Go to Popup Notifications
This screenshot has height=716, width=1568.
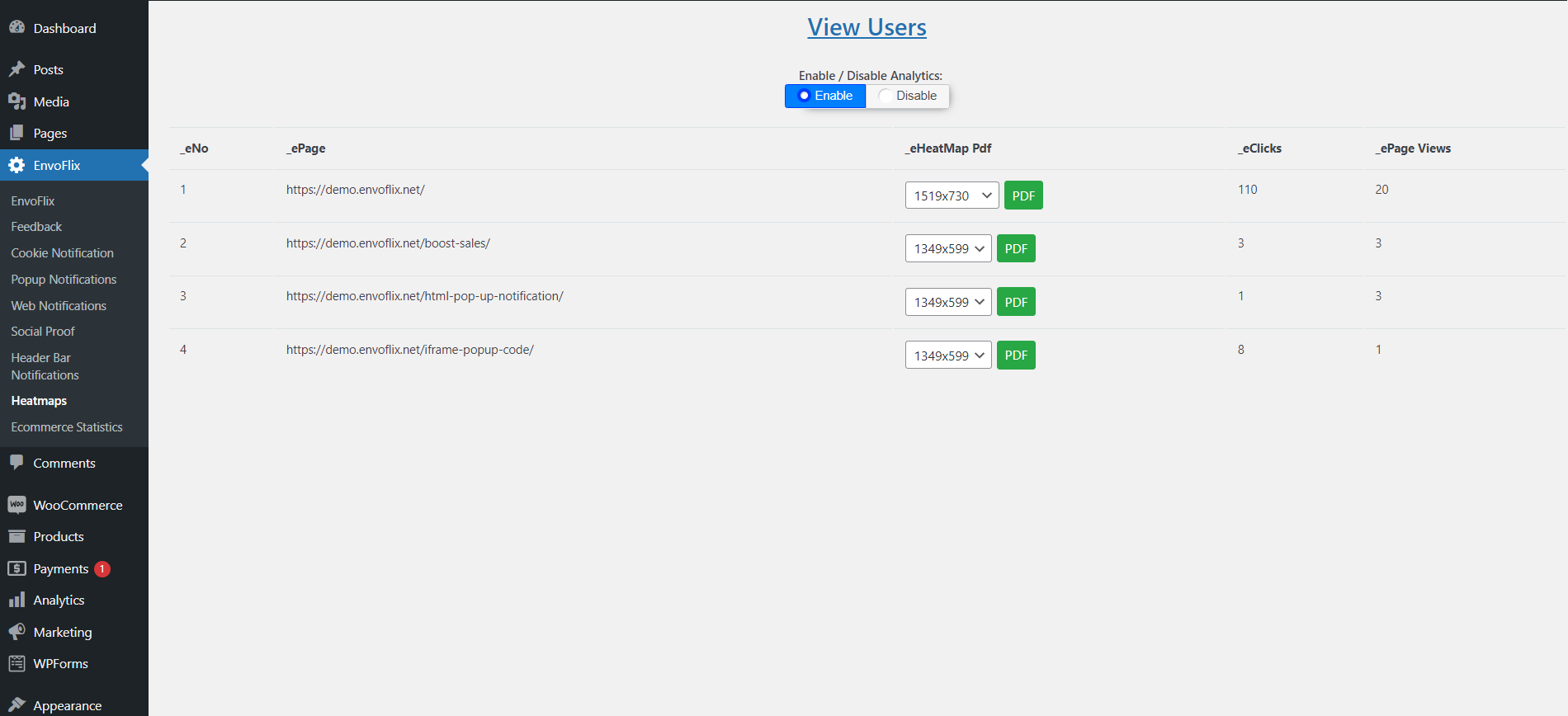[64, 280]
